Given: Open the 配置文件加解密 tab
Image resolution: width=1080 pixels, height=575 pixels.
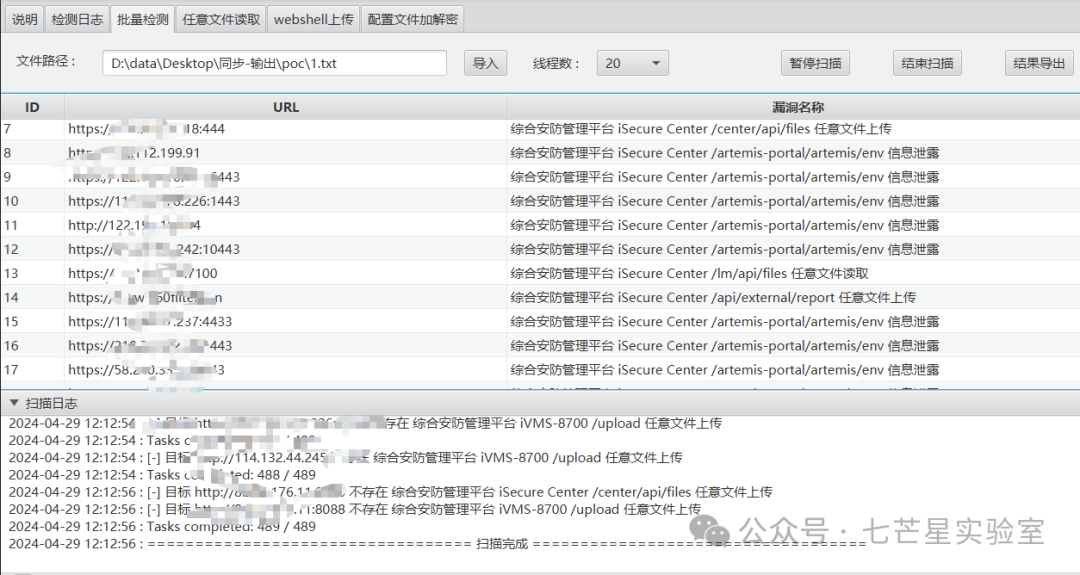Looking at the screenshot, I should coord(412,19).
